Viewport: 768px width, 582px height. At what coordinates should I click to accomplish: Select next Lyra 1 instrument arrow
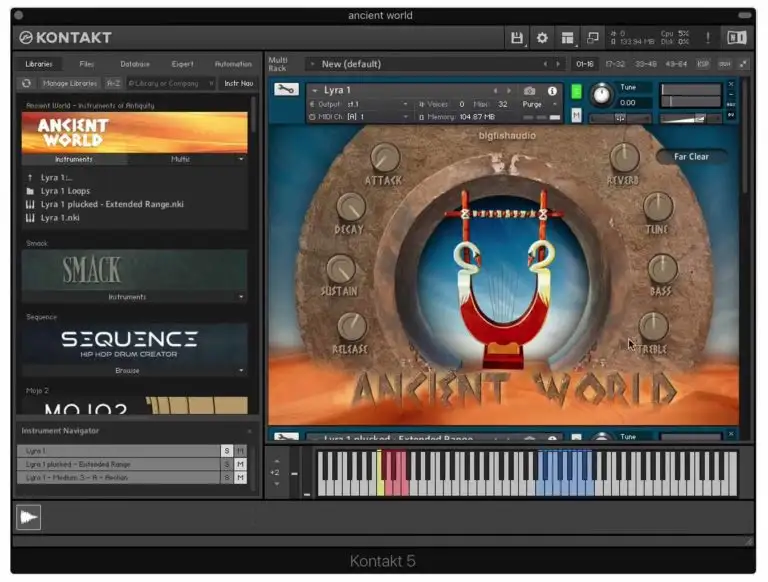509,91
